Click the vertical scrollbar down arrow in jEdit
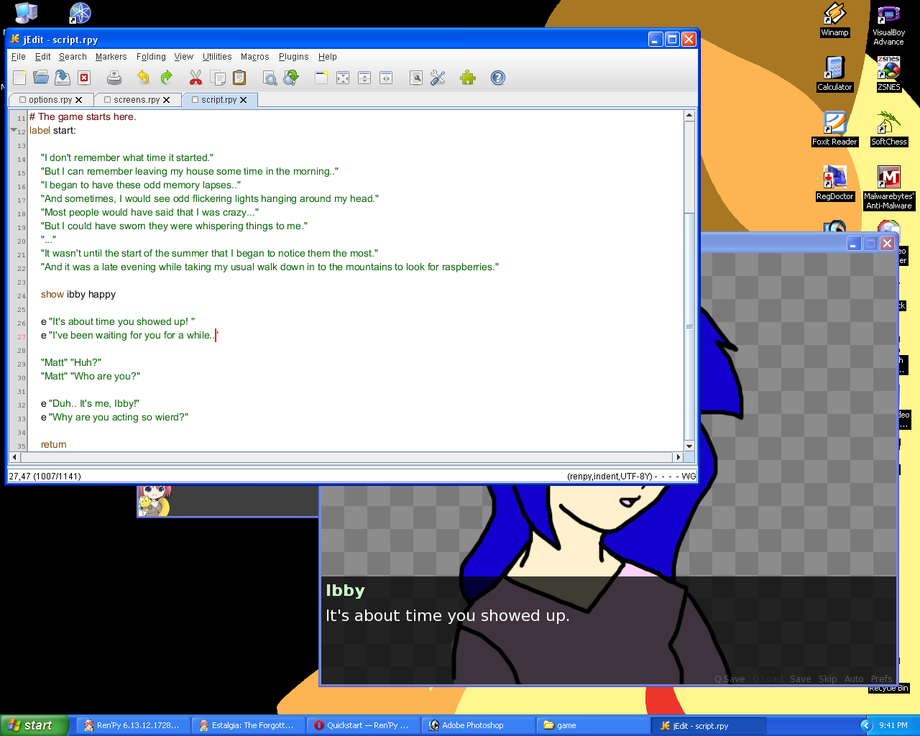The height and width of the screenshot is (736, 920). click(x=689, y=446)
